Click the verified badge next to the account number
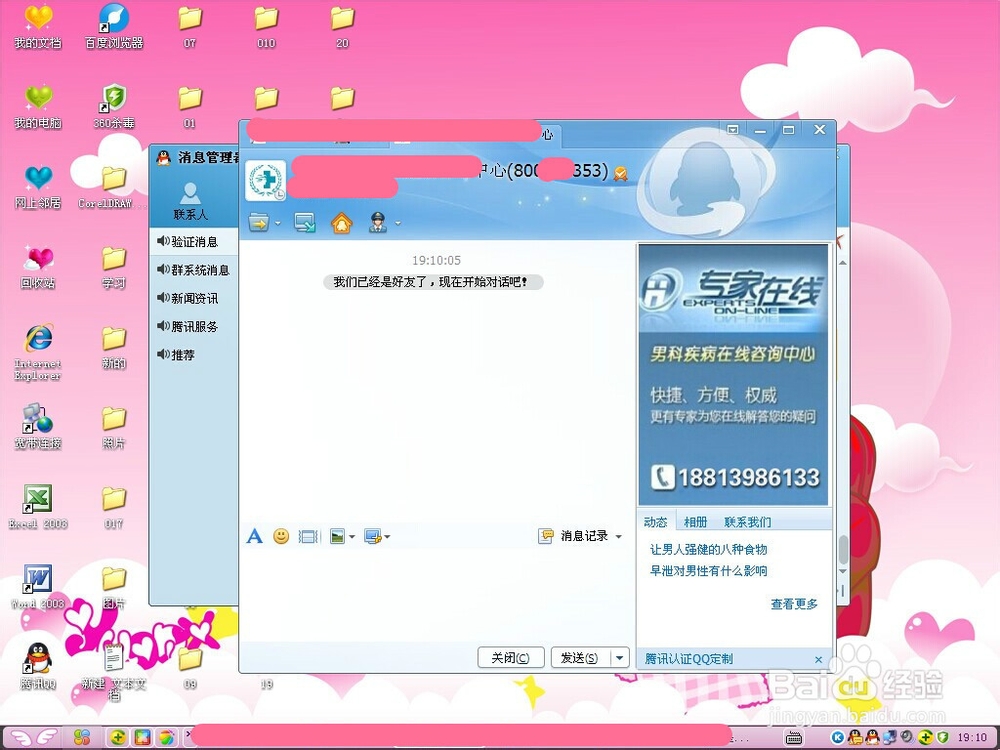The image size is (1000, 750). tap(620, 173)
